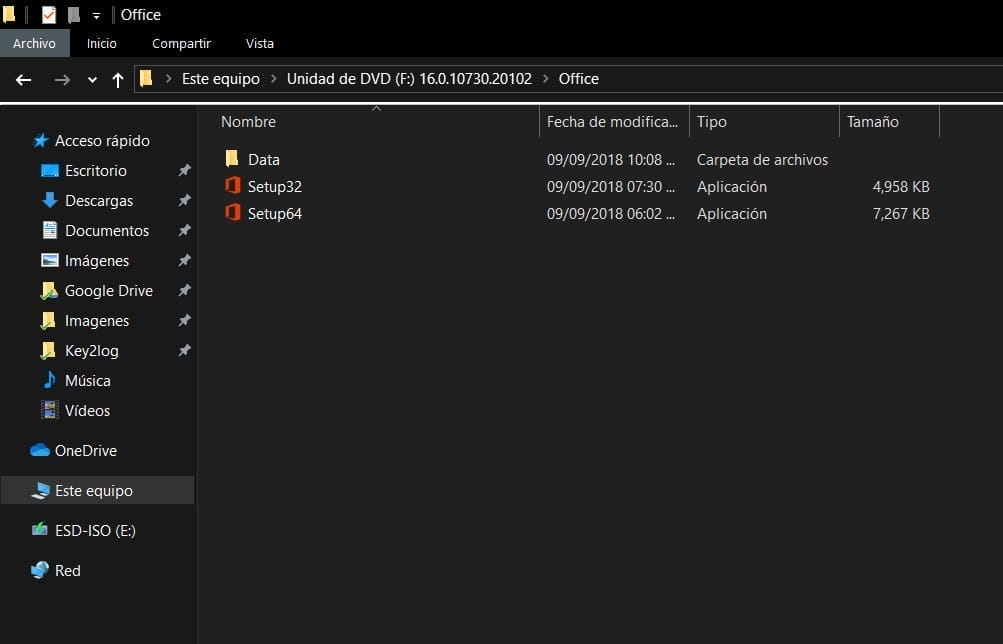Open the Data folder
Image resolution: width=1003 pixels, height=644 pixels.
tap(264, 159)
